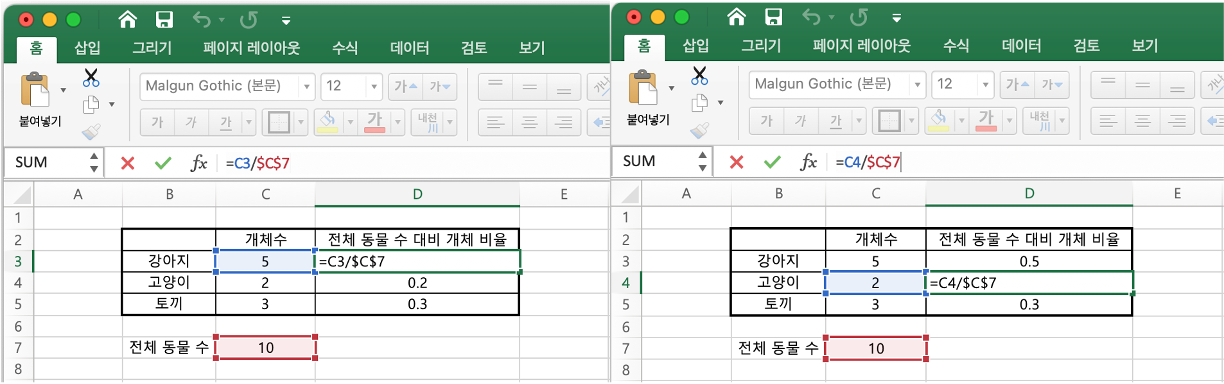This screenshot has height=384, width=1224.
Task: Confirm formula with green check in the left window
Action: point(163,163)
